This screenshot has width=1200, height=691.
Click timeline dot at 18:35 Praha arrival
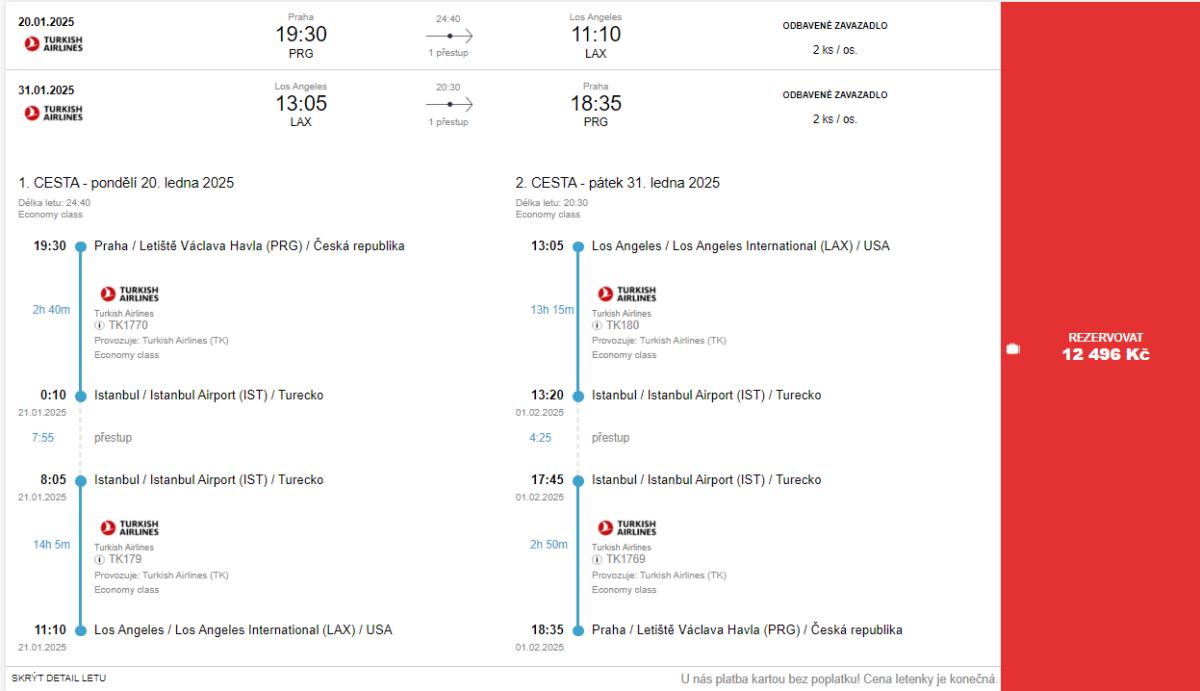pos(578,630)
